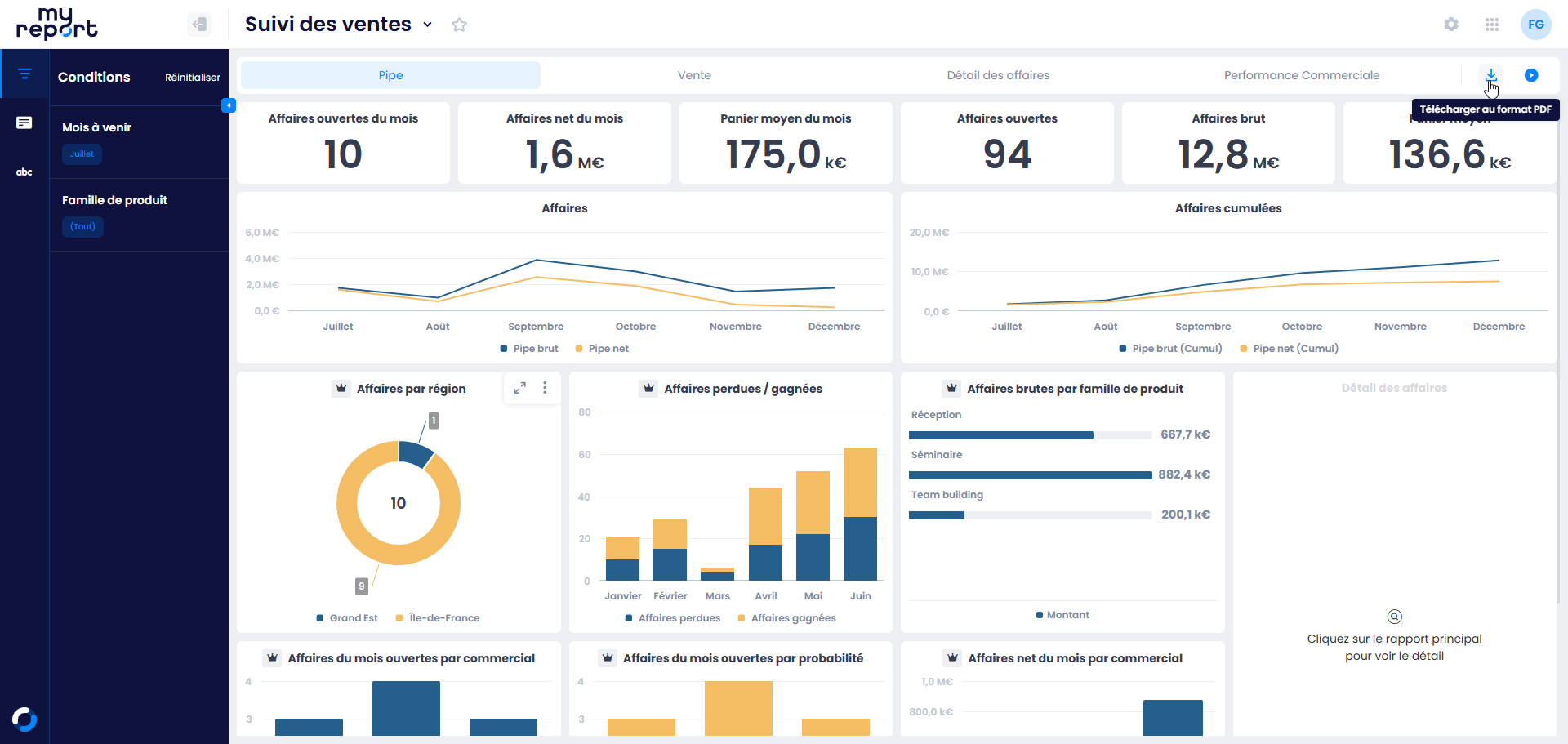Open the comments sidebar icon
The height and width of the screenshot is (744, 1568).
click(x=24, y=123)
